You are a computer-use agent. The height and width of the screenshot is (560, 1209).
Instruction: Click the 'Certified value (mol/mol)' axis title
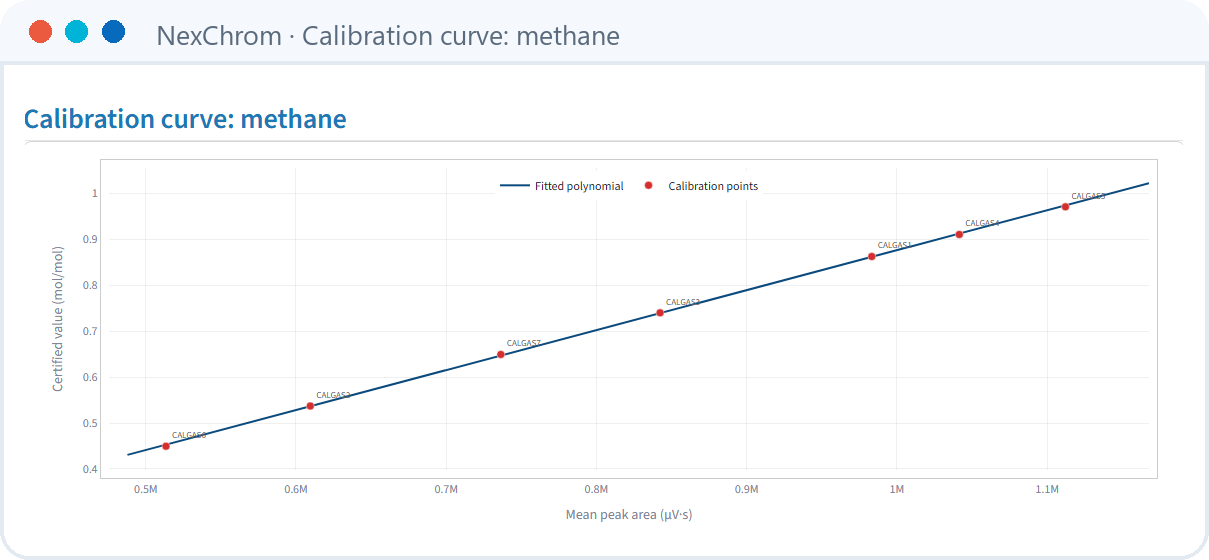(58, 319)
